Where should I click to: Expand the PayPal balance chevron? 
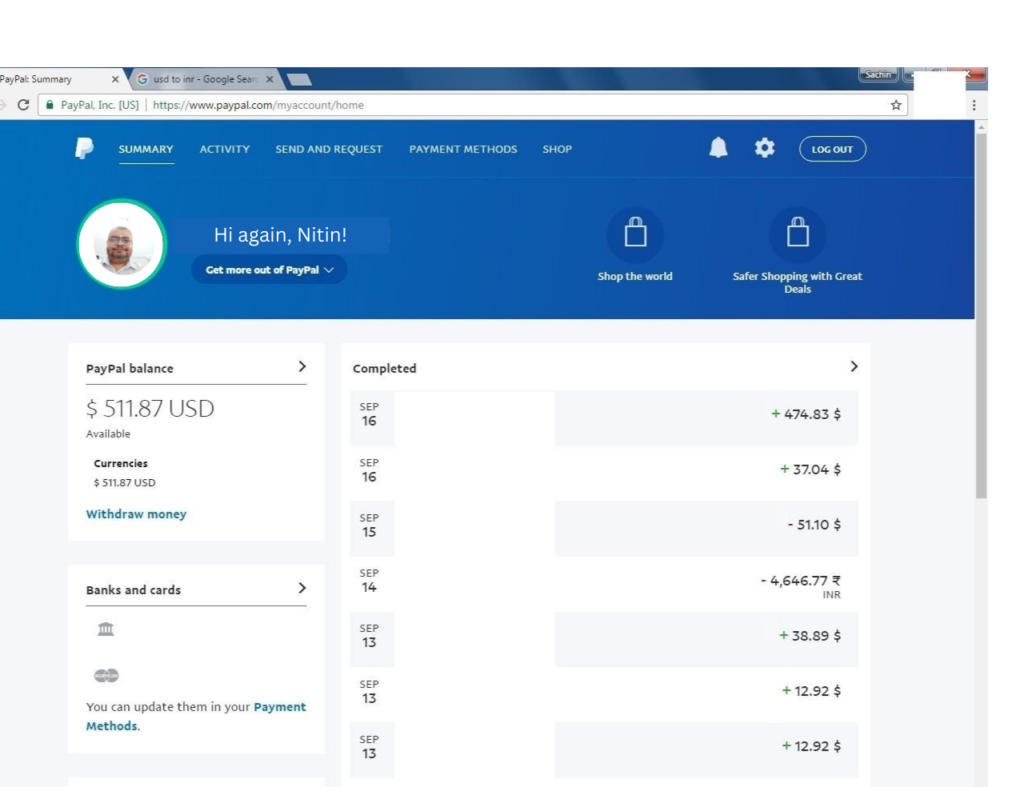point(302,366)
